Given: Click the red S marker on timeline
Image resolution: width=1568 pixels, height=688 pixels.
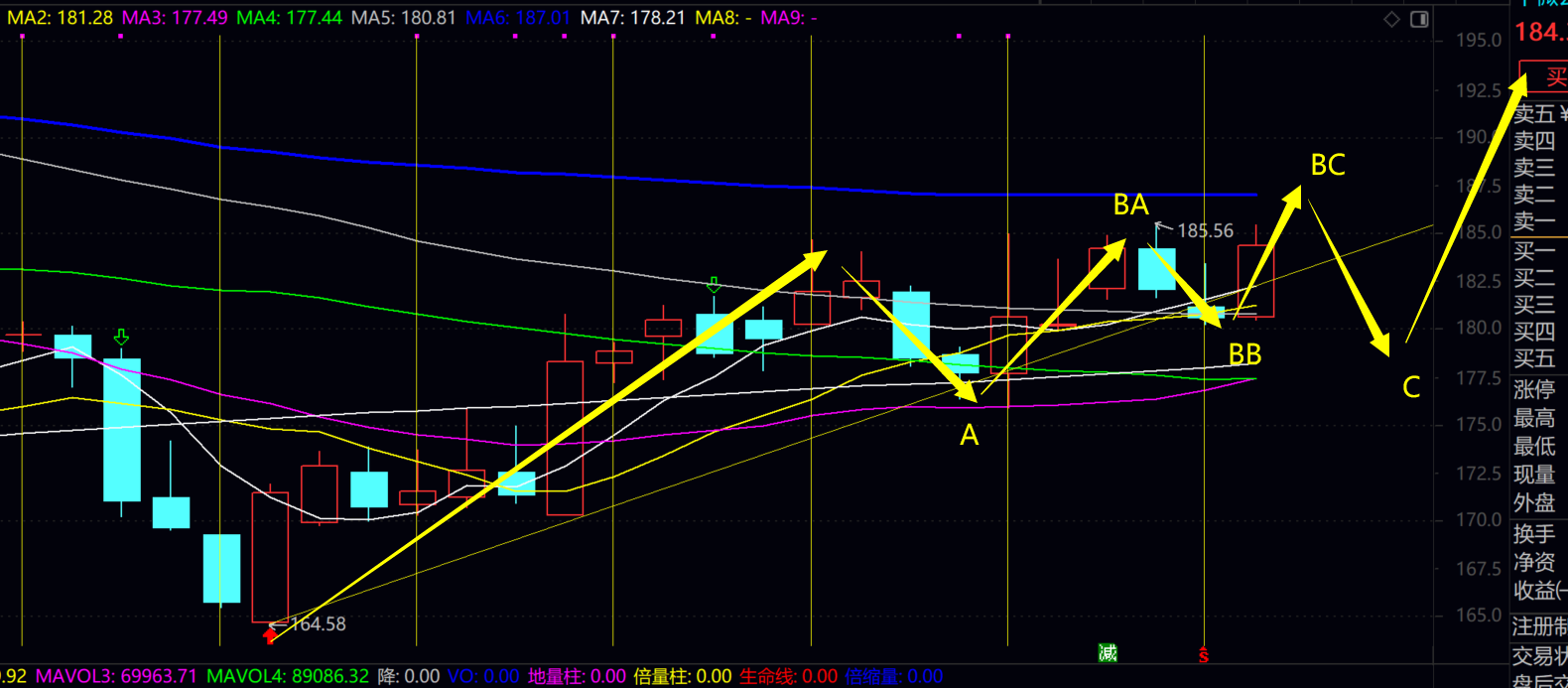Looking at the screenshot, I should [x=1203, y=654].
